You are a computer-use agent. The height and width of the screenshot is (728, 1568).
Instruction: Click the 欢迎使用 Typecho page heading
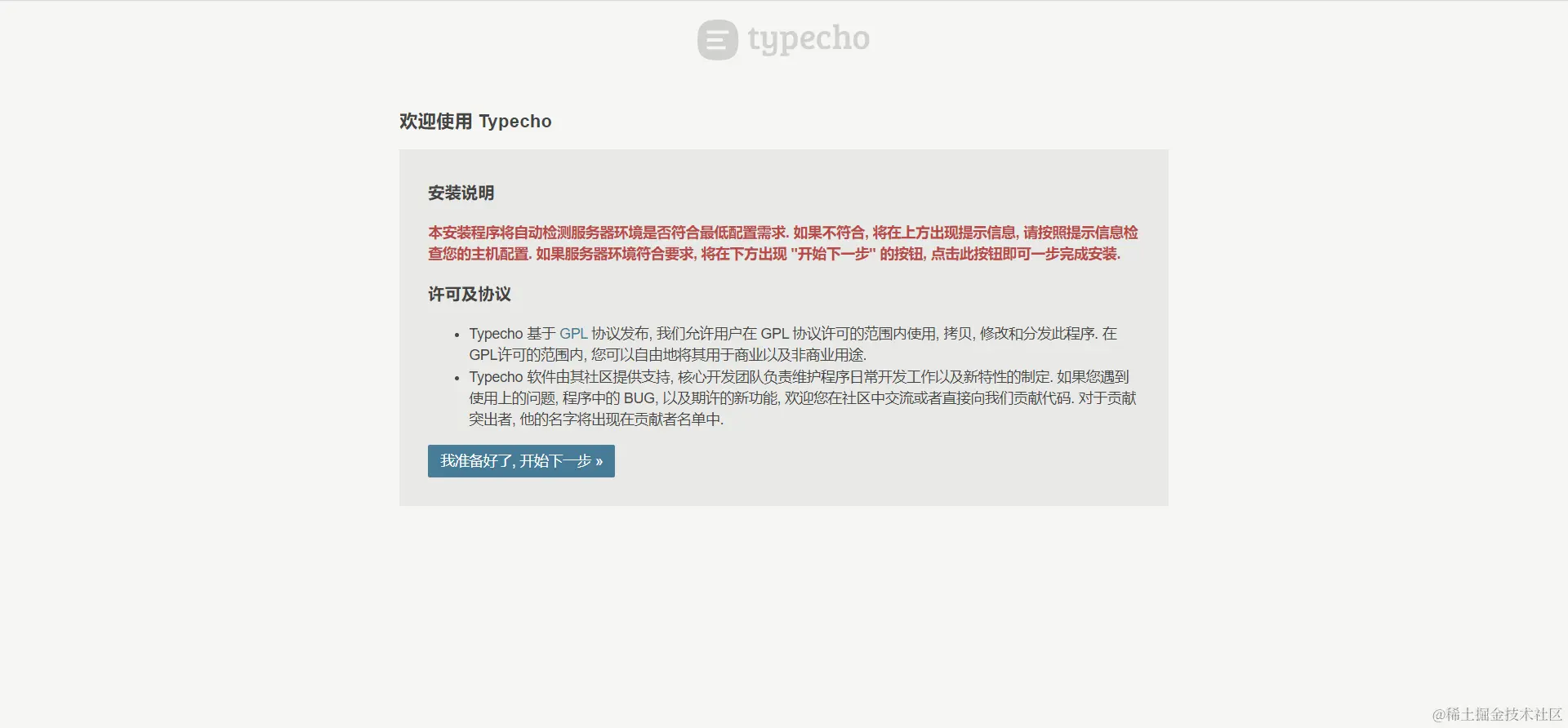click(475, 122)
